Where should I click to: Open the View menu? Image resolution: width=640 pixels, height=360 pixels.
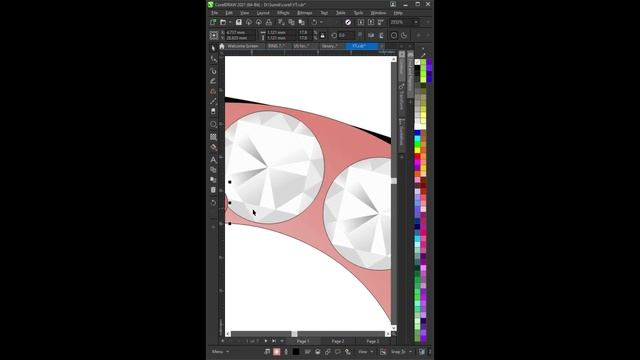[x=244, y=13]
